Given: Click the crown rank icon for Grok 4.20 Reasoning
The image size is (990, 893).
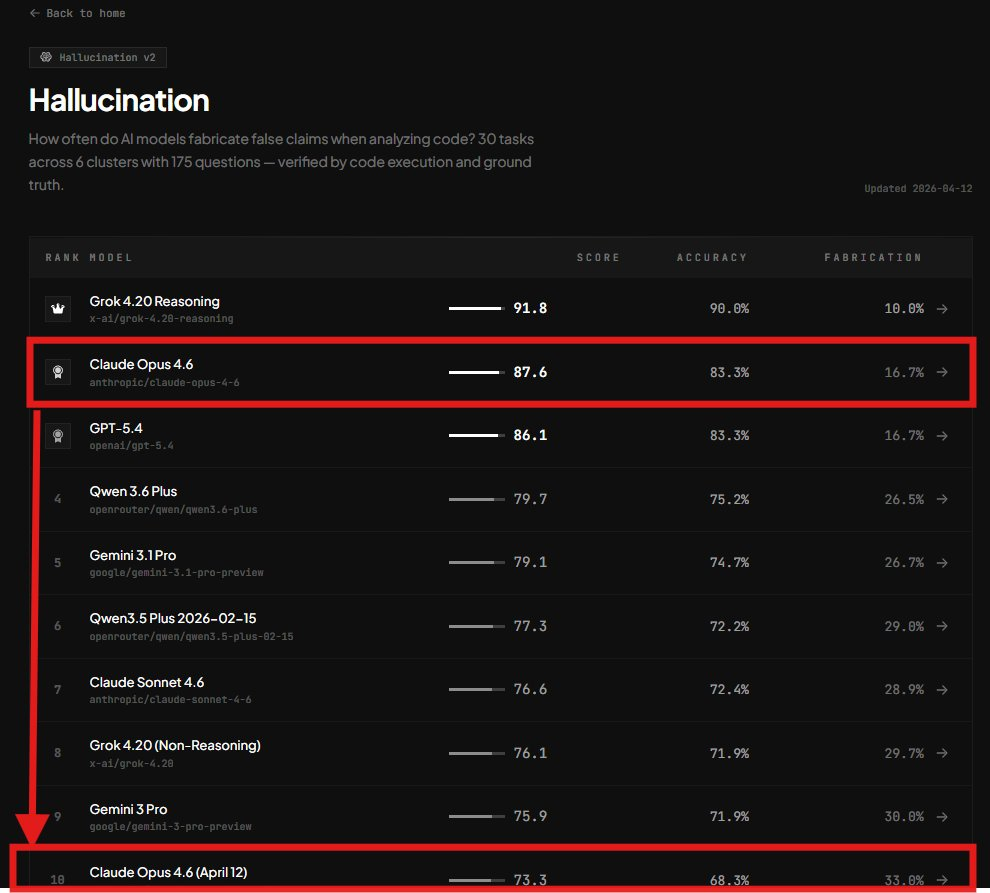Looking at the screenshot, I should click(58, 309).
